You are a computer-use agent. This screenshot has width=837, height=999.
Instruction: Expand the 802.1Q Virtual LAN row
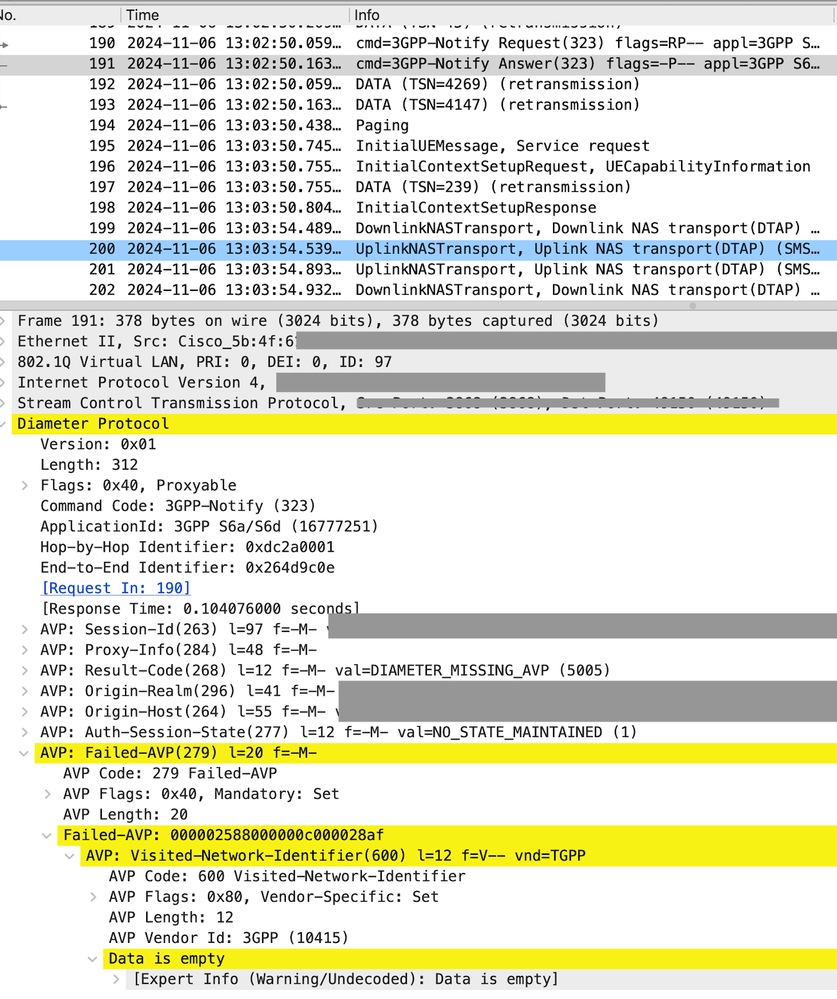click(x=3, y=362)
